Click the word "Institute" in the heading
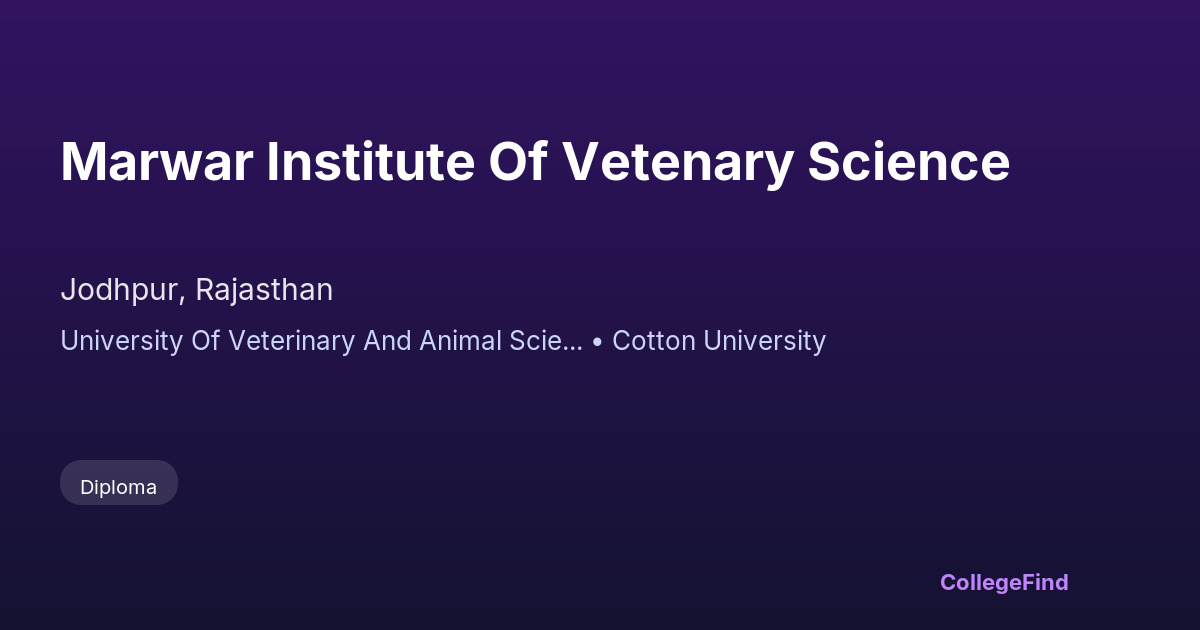The image size is (1200, 630). 370,162
